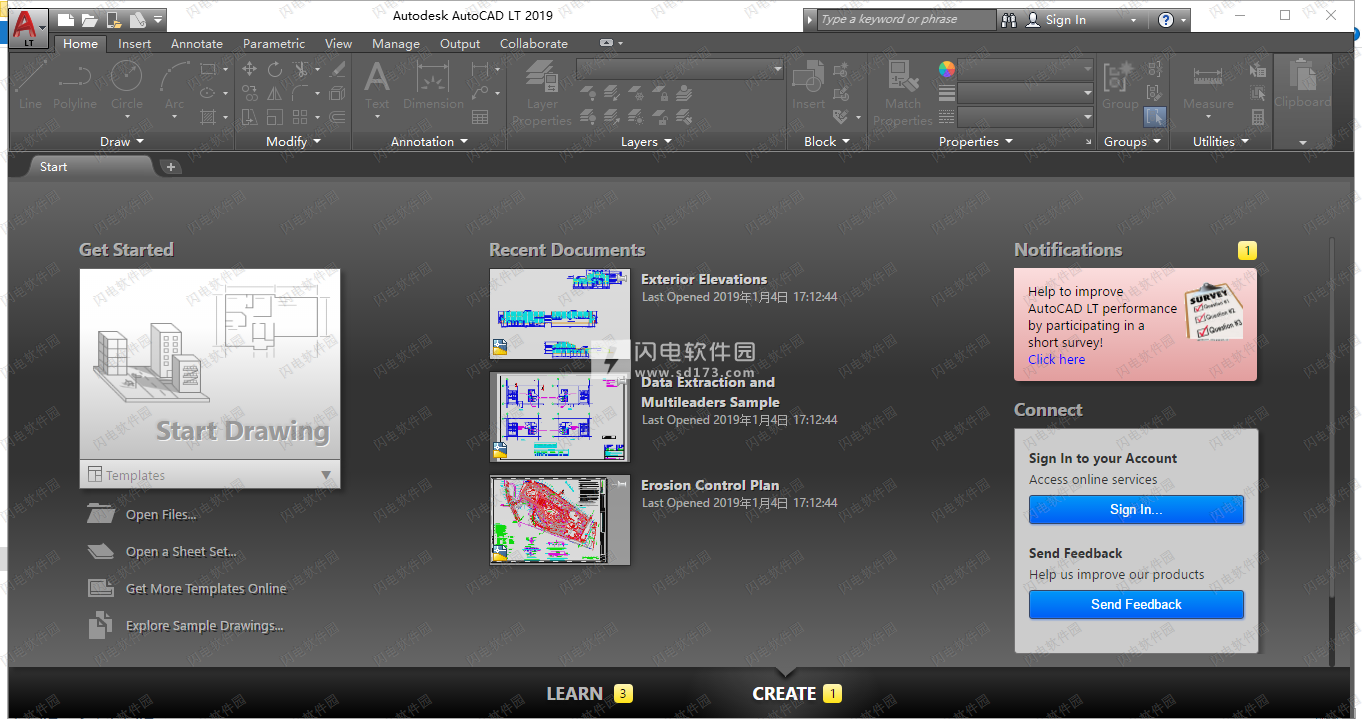Open the Clipboard panel
Image resolution: width=1362 pixels, height=719 pixels.
pos(1302,100)
